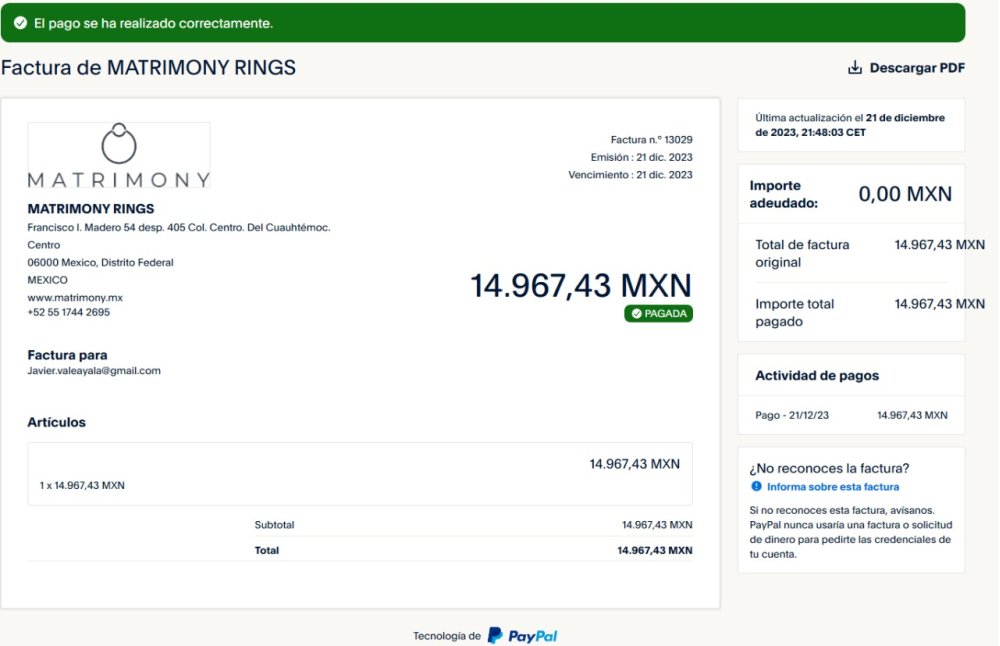Click the Emisión : 21 dic. 2023 date
1000x646 pixels.
[641, 157]
